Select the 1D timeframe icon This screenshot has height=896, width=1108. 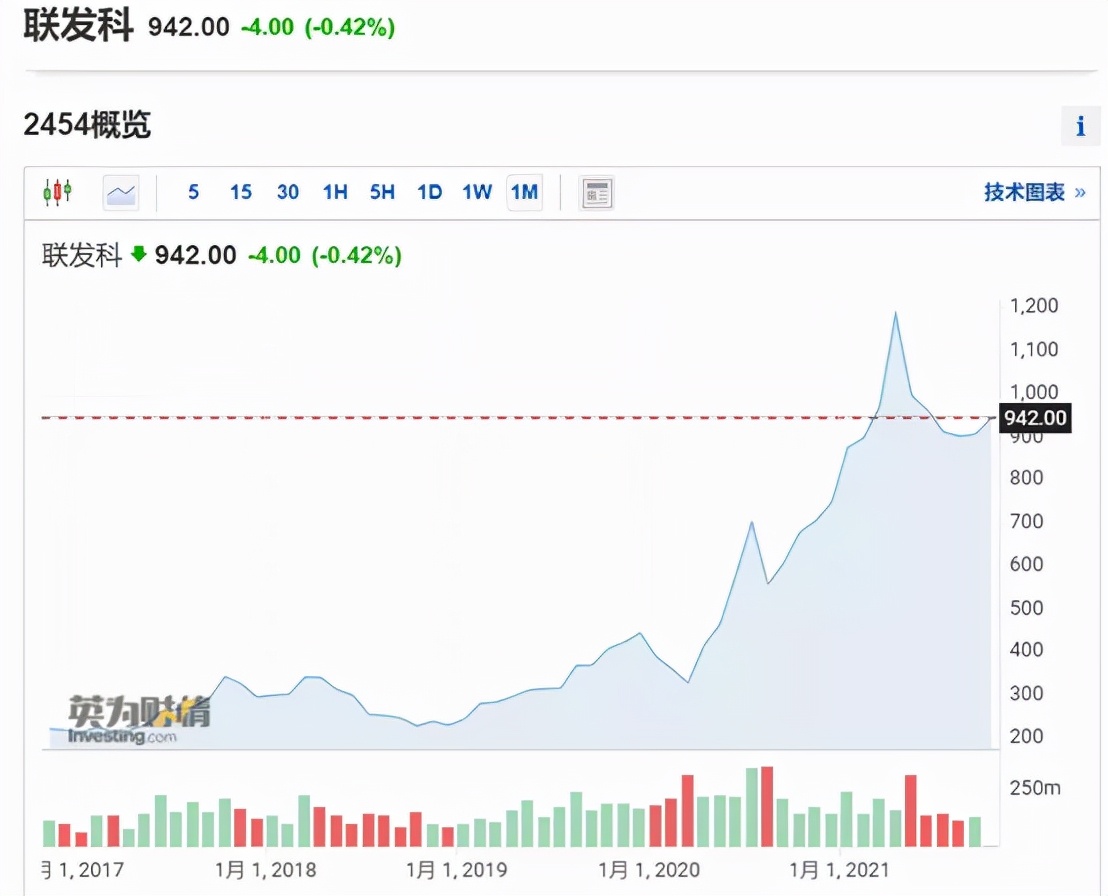429,192
